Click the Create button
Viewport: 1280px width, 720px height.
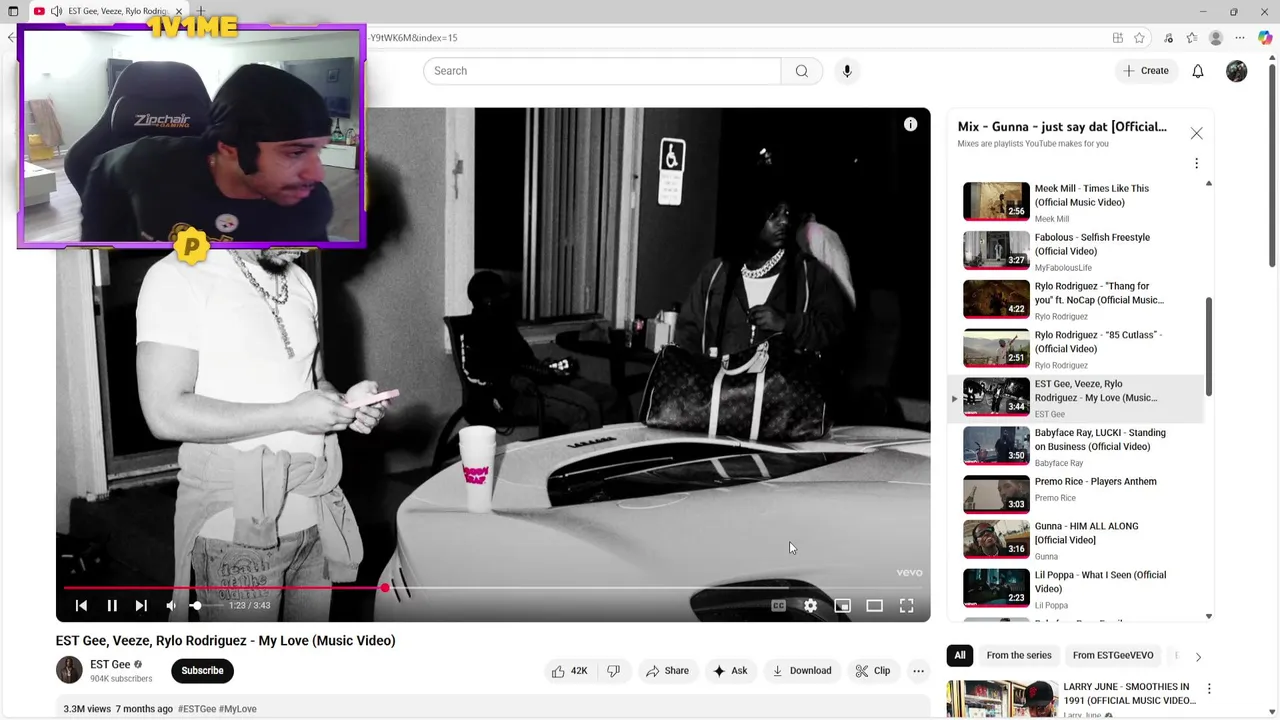(x=1146, y=71)
